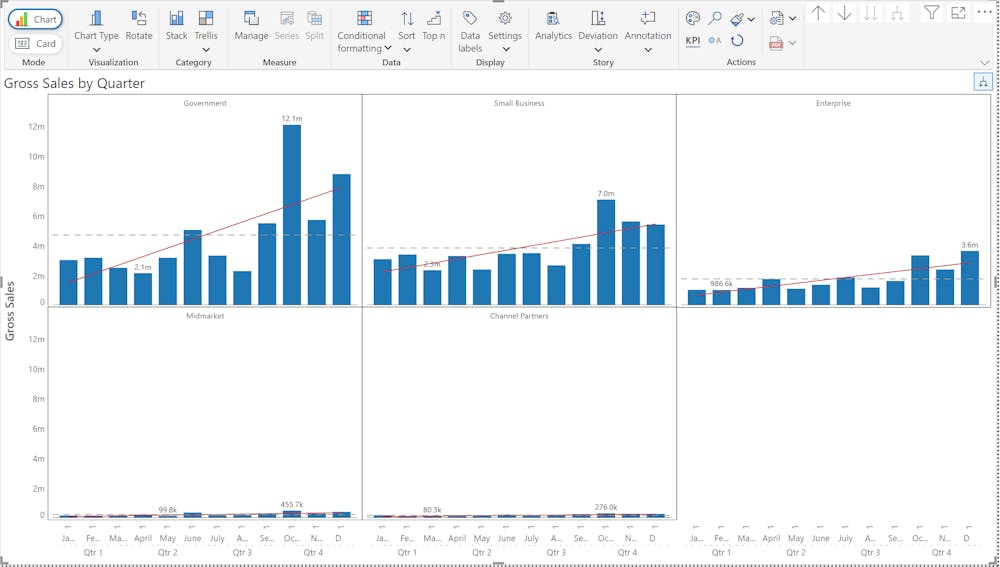Switch to Chart mode
The height and width of the screenshot is (567, 1000).
click(35, 19)
